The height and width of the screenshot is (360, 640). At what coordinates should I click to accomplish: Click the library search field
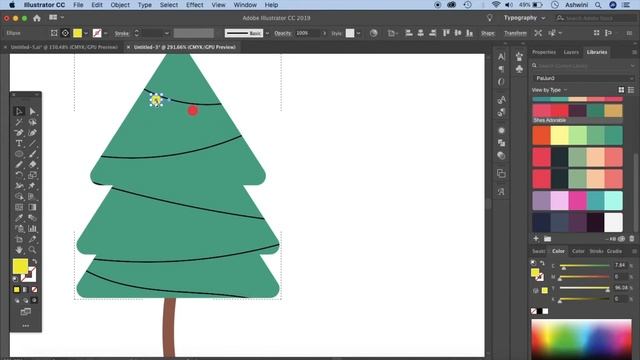[583, 65]
